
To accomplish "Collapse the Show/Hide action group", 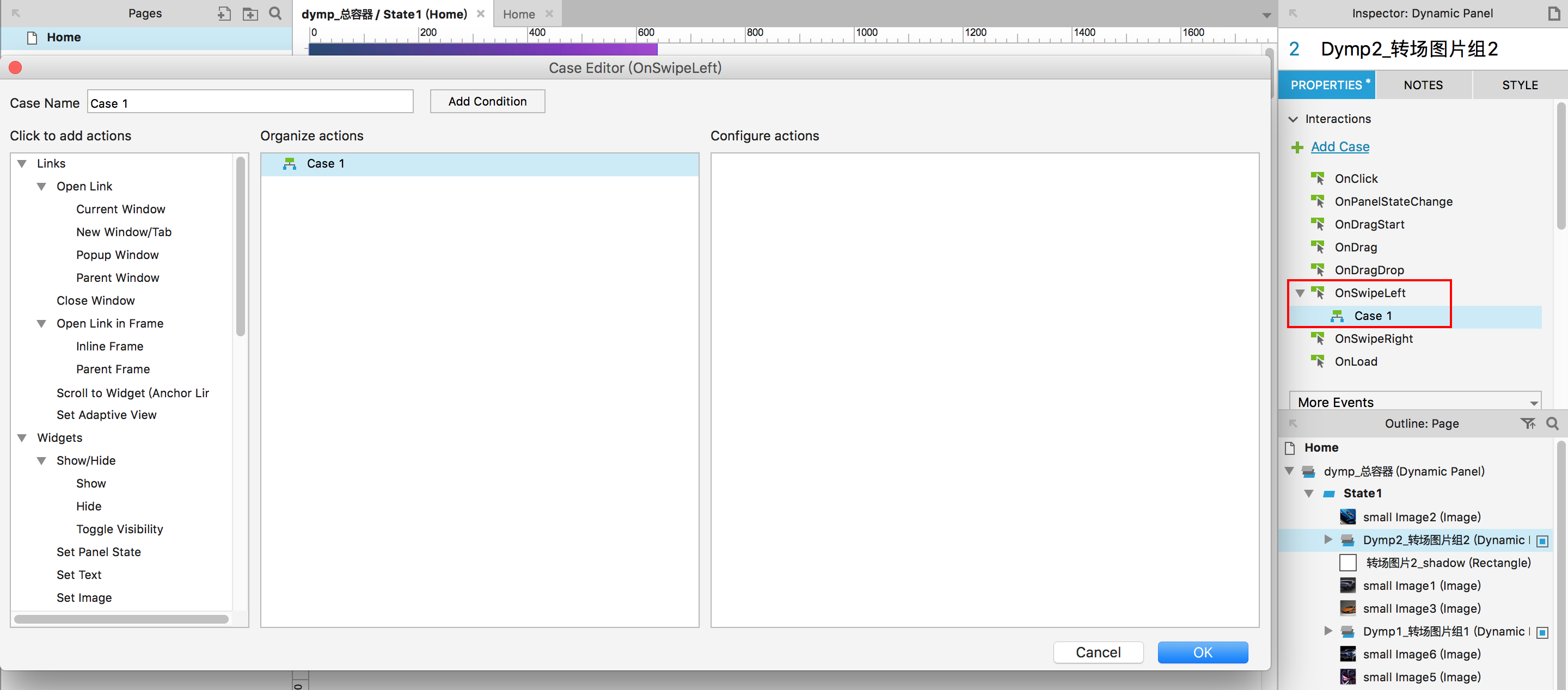I will click(x=41, y=460).
